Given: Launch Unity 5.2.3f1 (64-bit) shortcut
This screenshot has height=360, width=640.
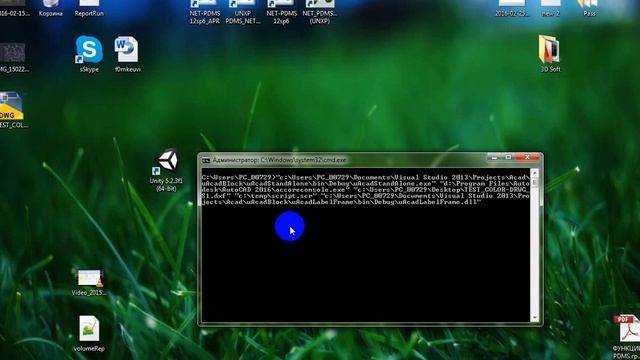Looking at the screenshot, I should point(166,170).
